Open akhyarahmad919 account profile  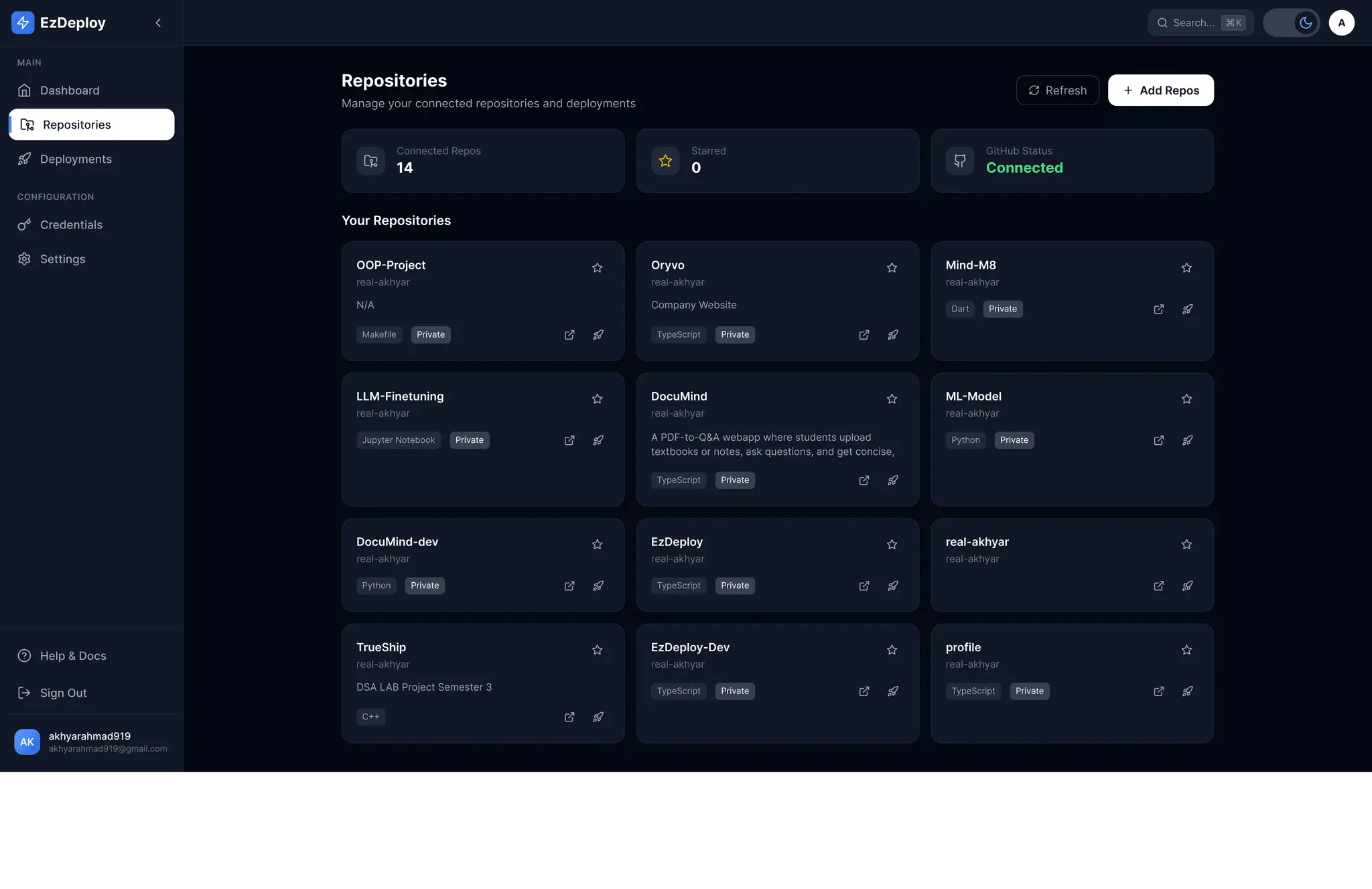(x=91, y=742)
